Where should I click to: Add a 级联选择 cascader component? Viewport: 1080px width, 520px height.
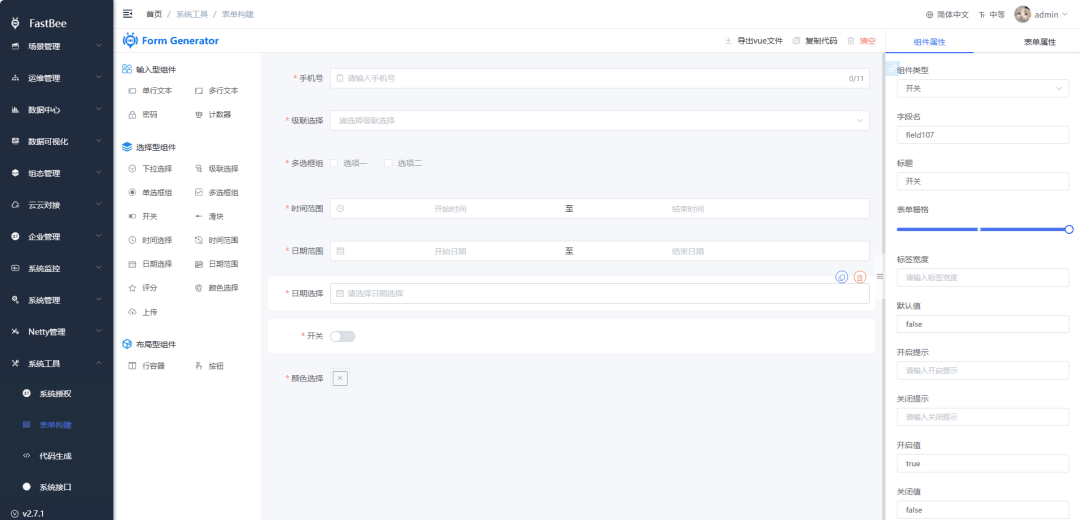216,169
